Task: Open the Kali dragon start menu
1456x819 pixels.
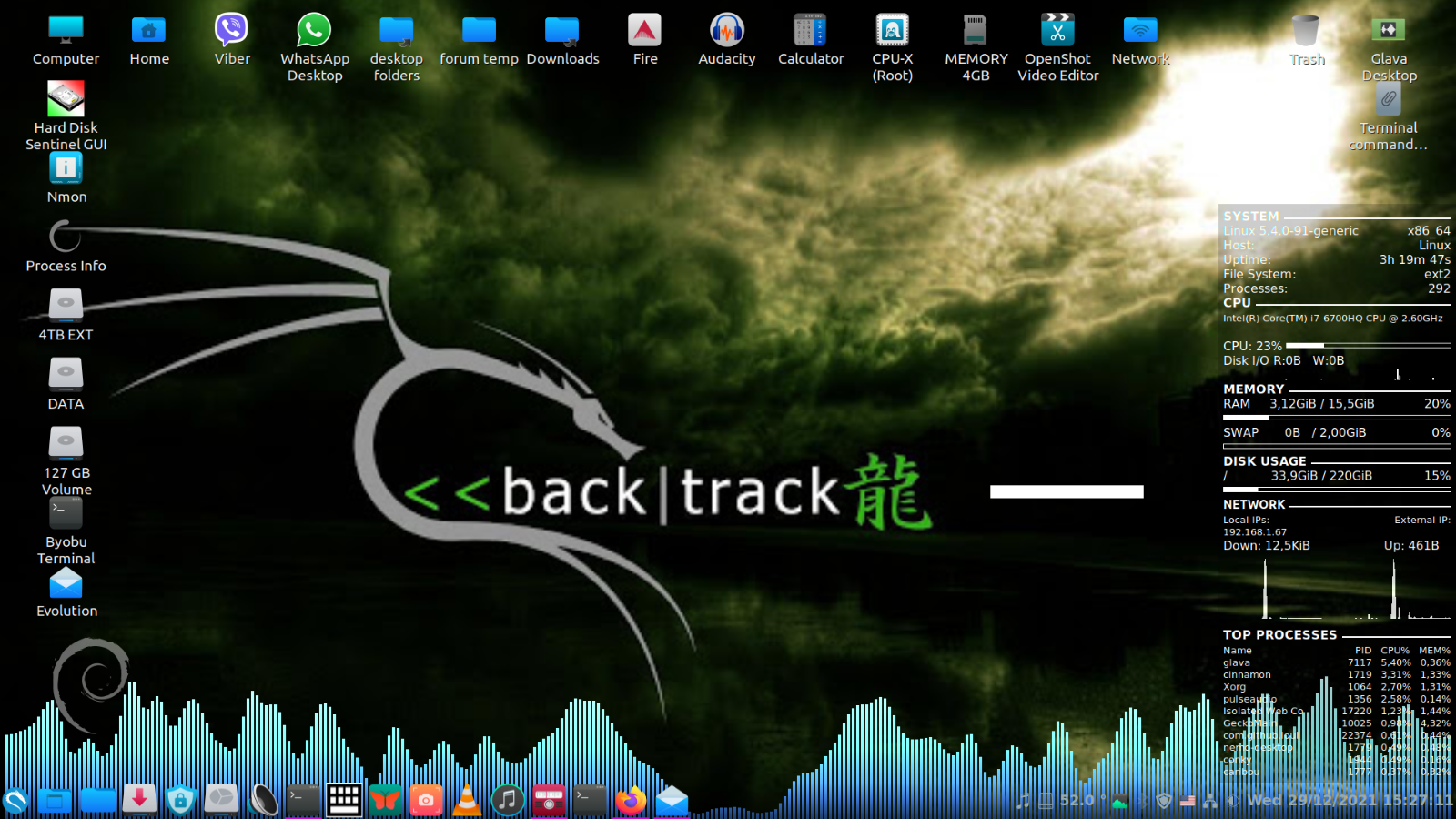Action: pyautogui.click(x=16, y=801)
